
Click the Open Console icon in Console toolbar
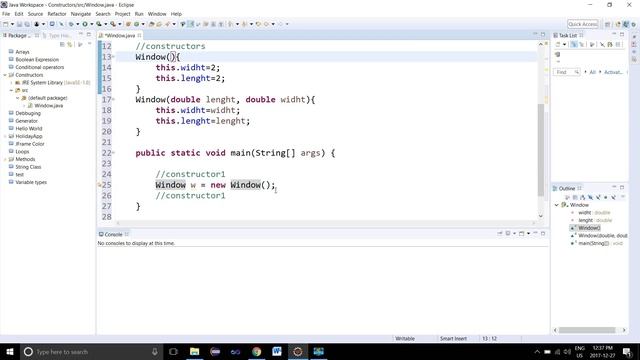click(x=522, y=233)
